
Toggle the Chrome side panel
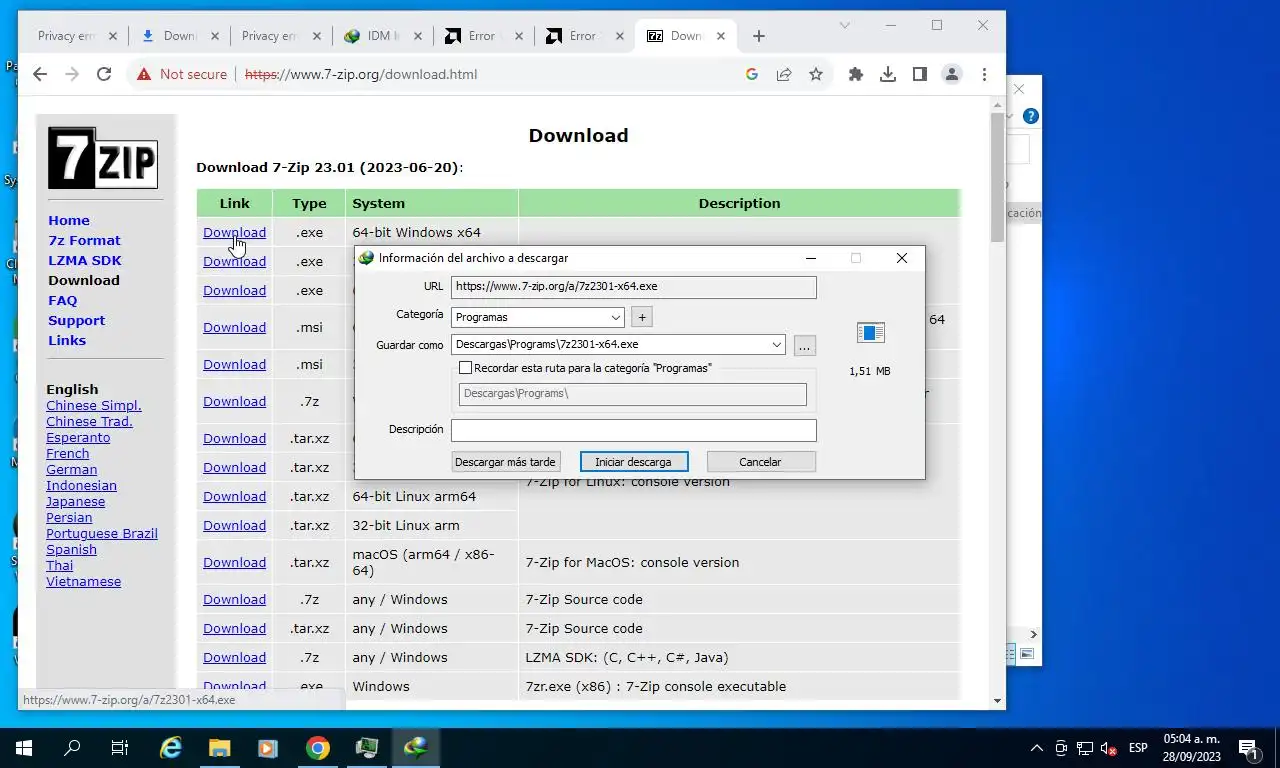click(920, 74)
